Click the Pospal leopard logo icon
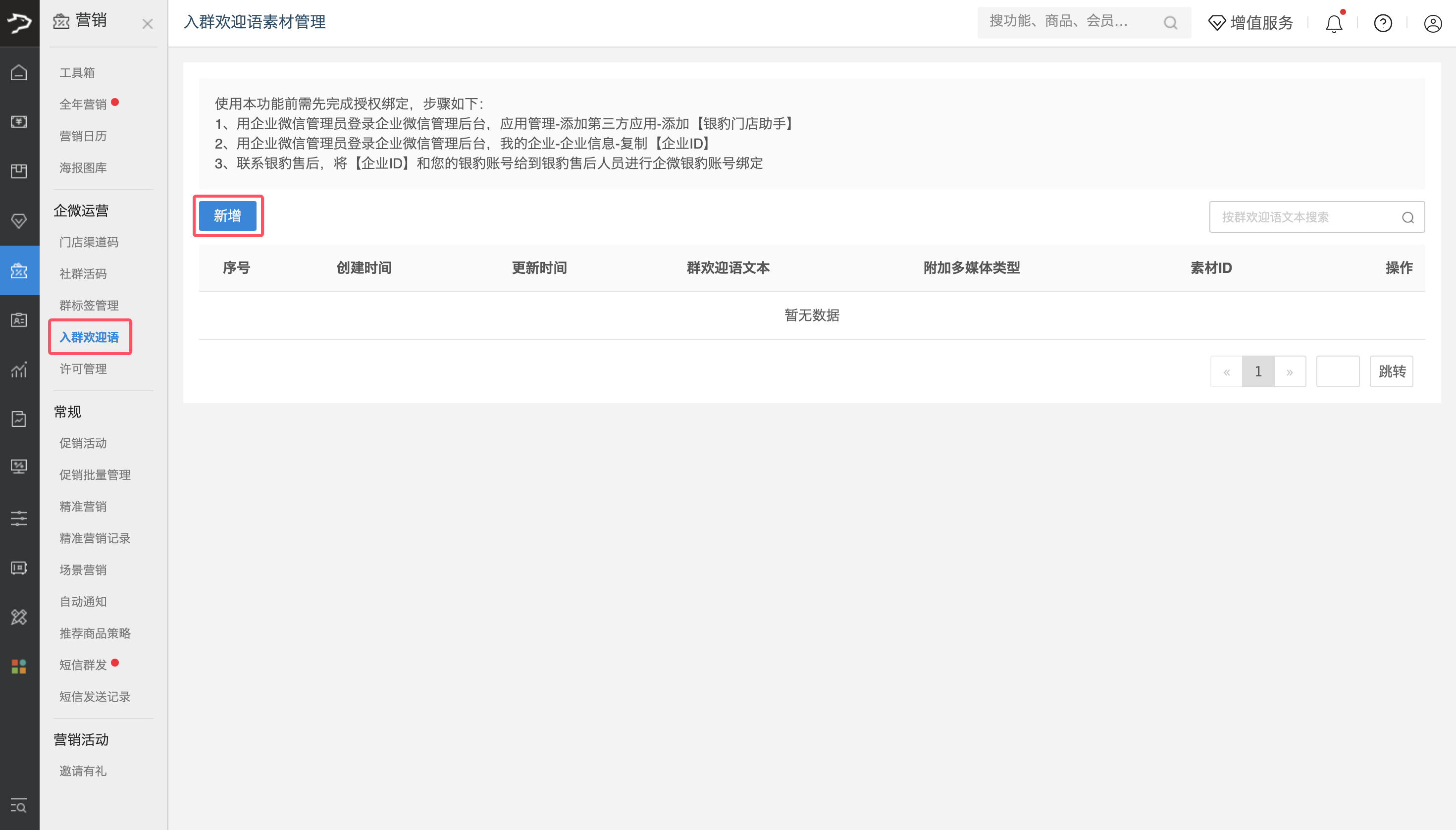This screenshot has height=830, width=1456. tap(19, 23)
